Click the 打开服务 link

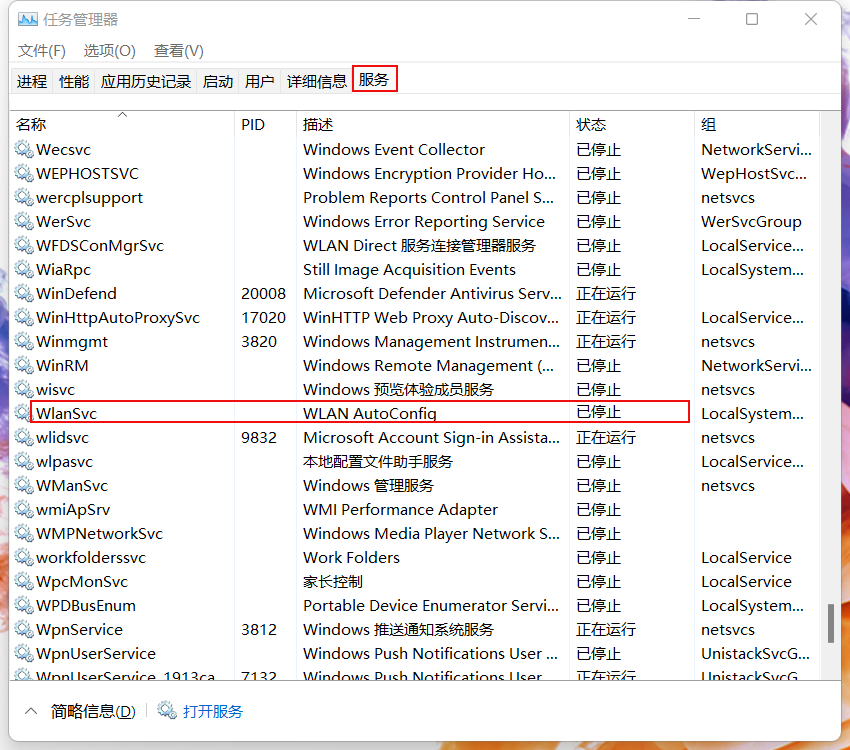point(213,711)
